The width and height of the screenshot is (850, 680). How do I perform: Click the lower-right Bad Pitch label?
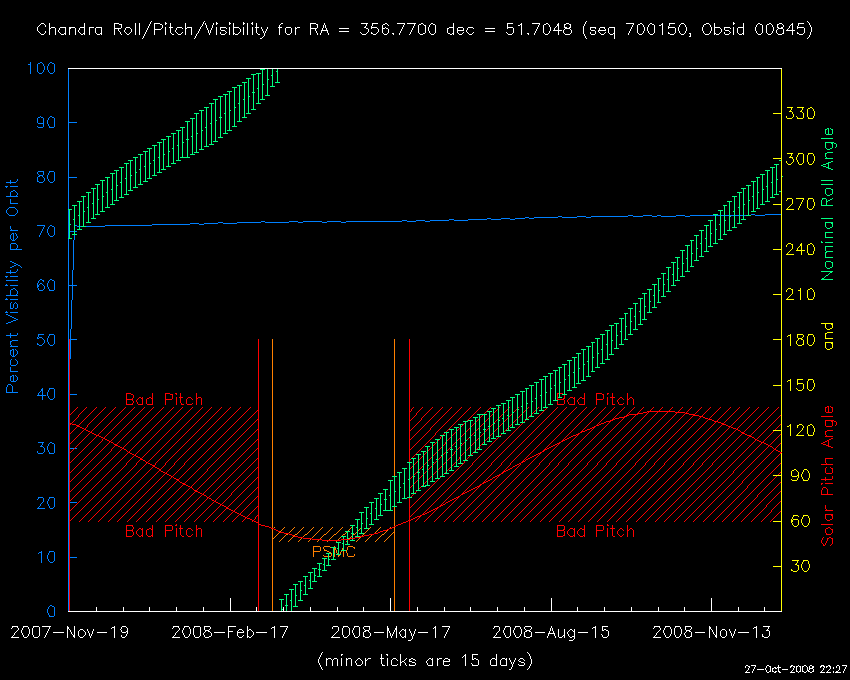coord(595,531)
